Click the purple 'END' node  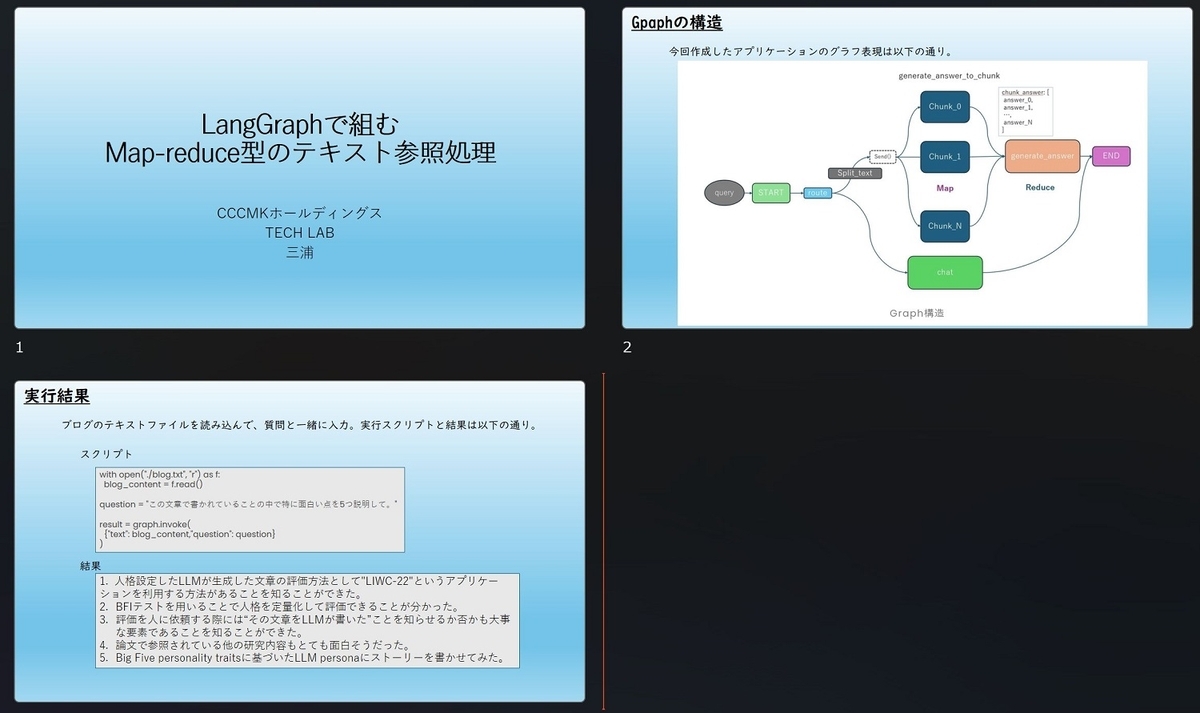(1111, 156)
